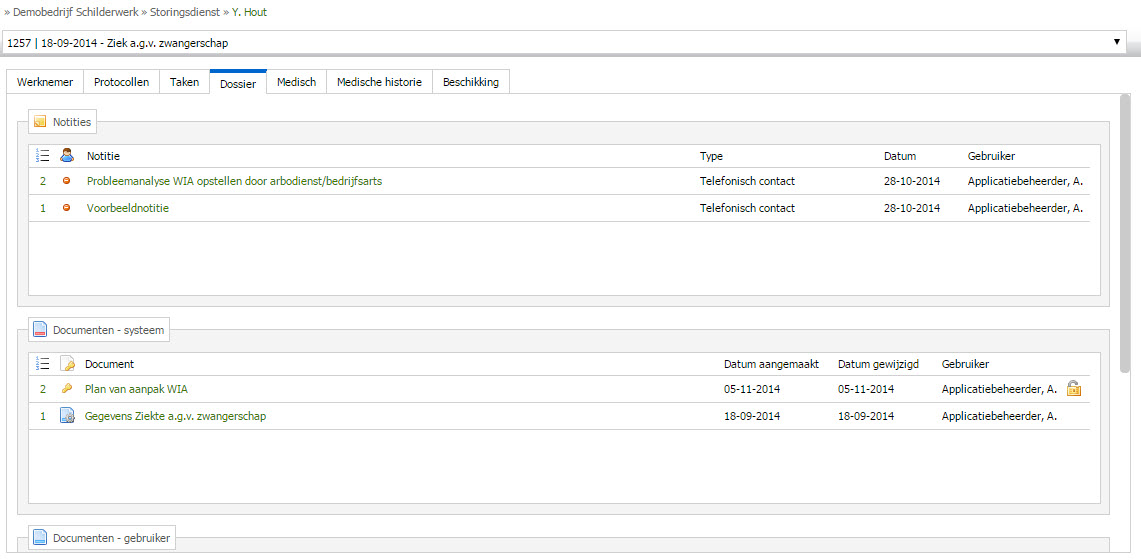Screen dimensions: 1141x560
Task: Click modified date 18-09-2014 of Gegevens Ziekte
Action: 866,416
